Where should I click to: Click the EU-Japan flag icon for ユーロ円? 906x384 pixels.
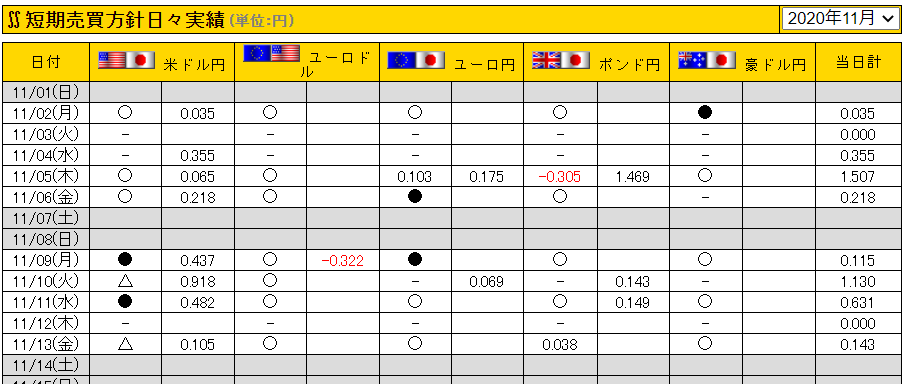(416, 60)
